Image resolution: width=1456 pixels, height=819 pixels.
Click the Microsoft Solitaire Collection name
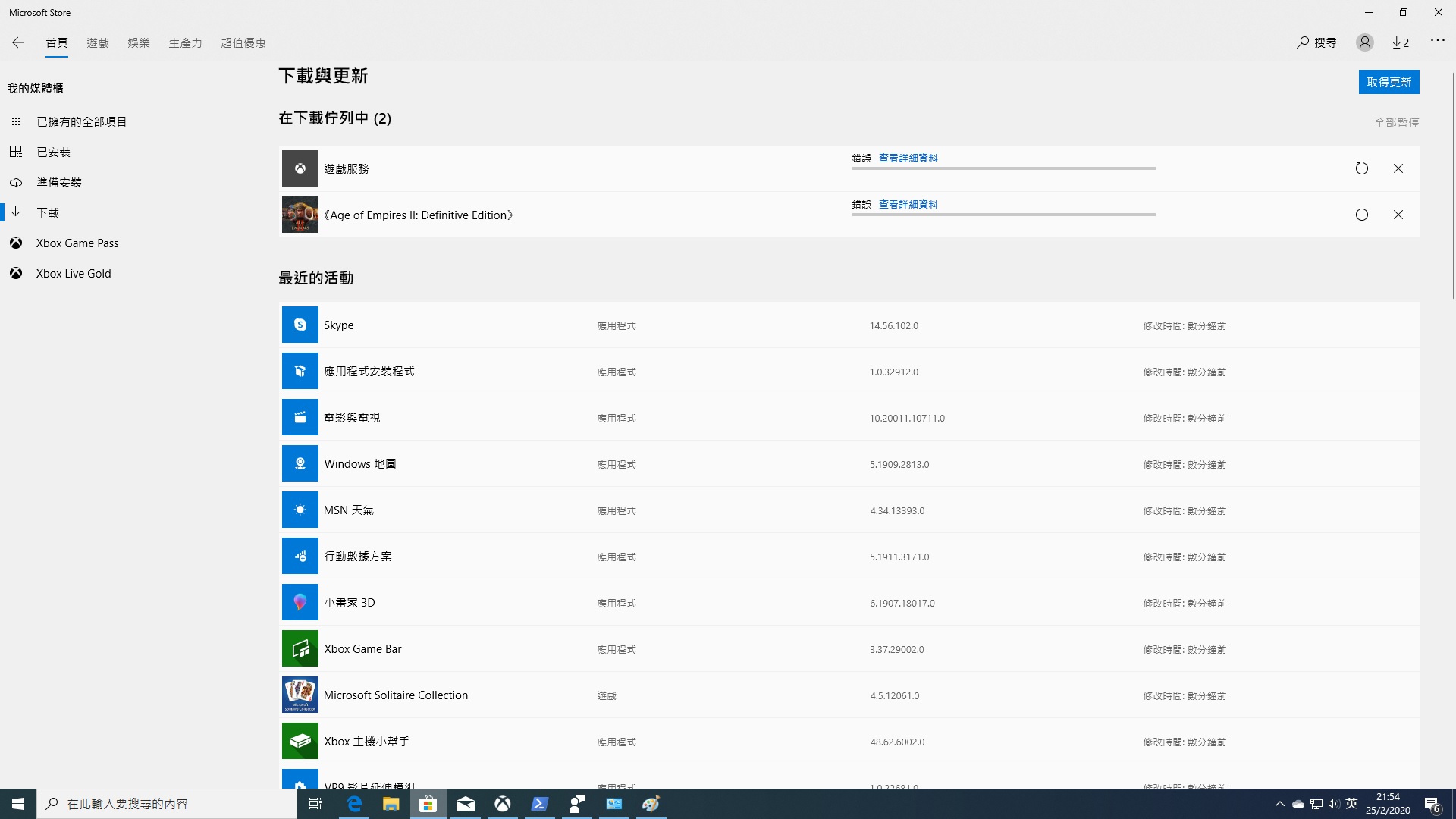point(395,695)
